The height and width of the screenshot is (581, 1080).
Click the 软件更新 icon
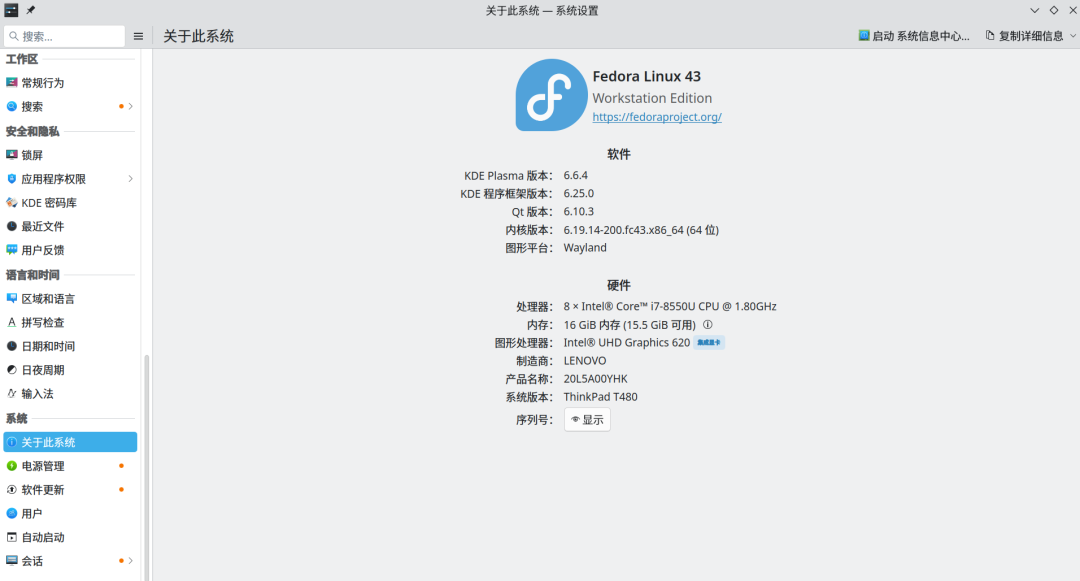(x=12, y=489)
